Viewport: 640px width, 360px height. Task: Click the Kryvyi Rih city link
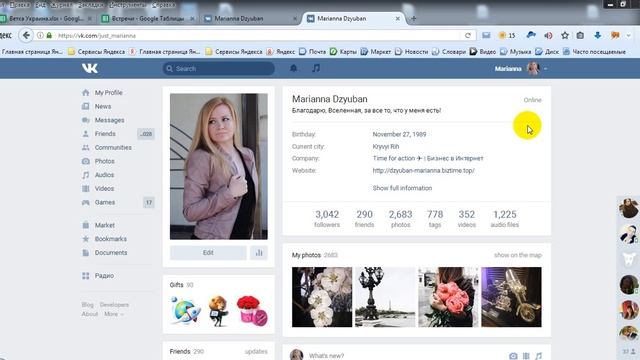coord(386,147)
